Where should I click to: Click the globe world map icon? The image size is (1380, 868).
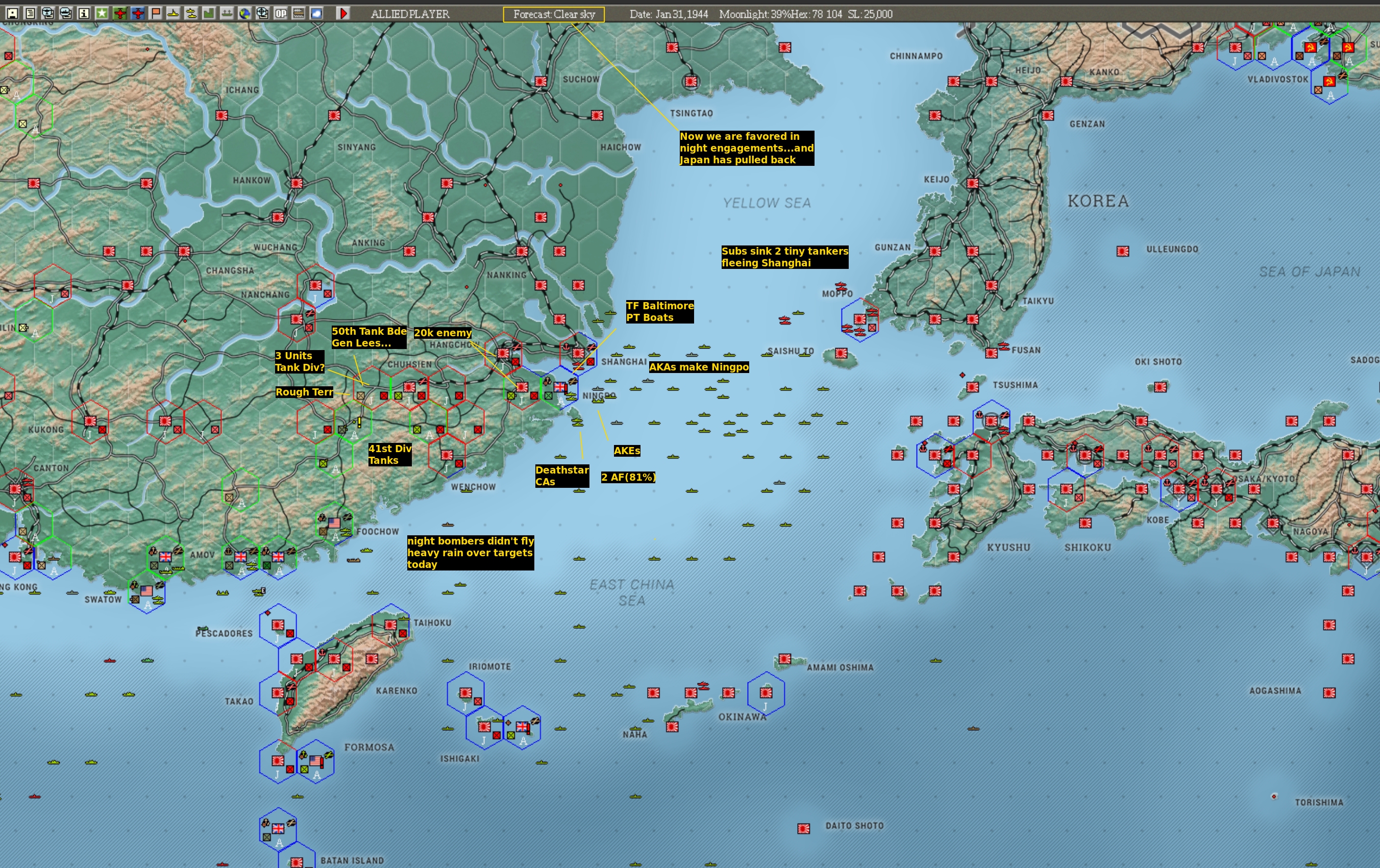point(244,13)
